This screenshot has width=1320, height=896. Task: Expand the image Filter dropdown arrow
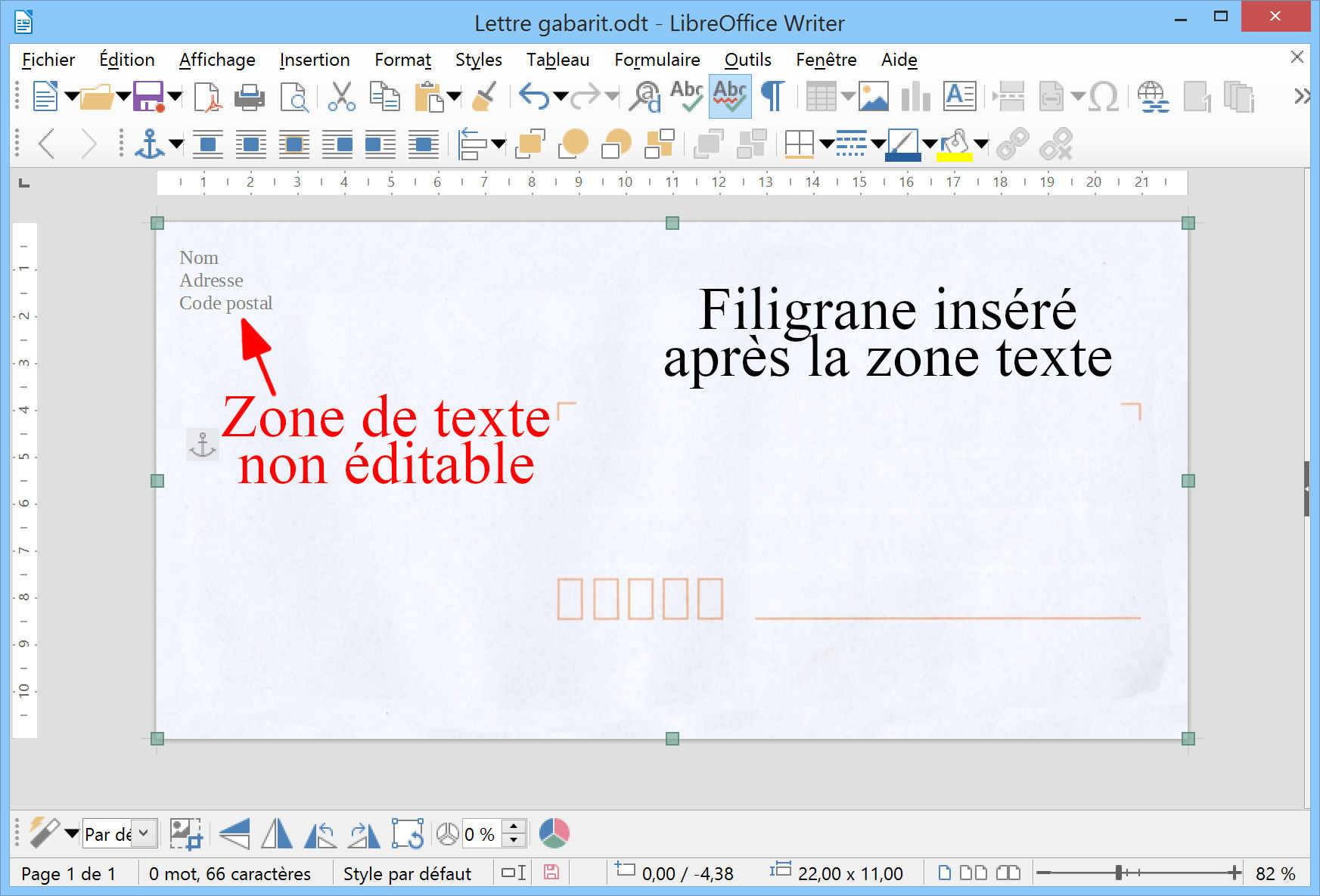click(72, 834)
